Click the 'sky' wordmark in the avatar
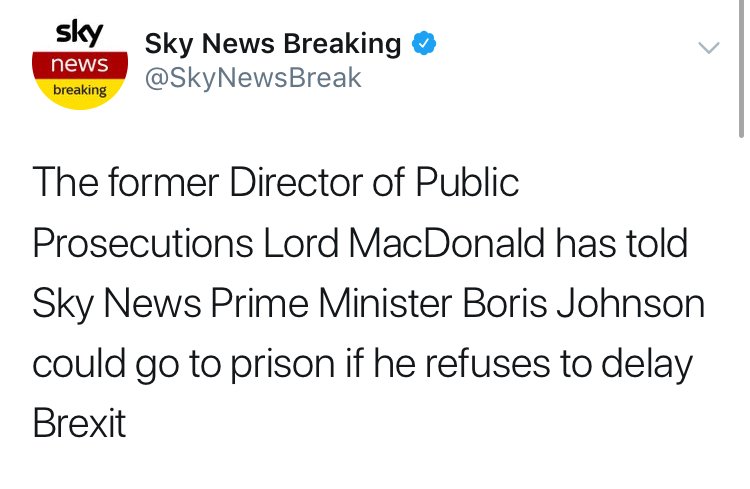The image size is (750, 489). pos(79,34)
